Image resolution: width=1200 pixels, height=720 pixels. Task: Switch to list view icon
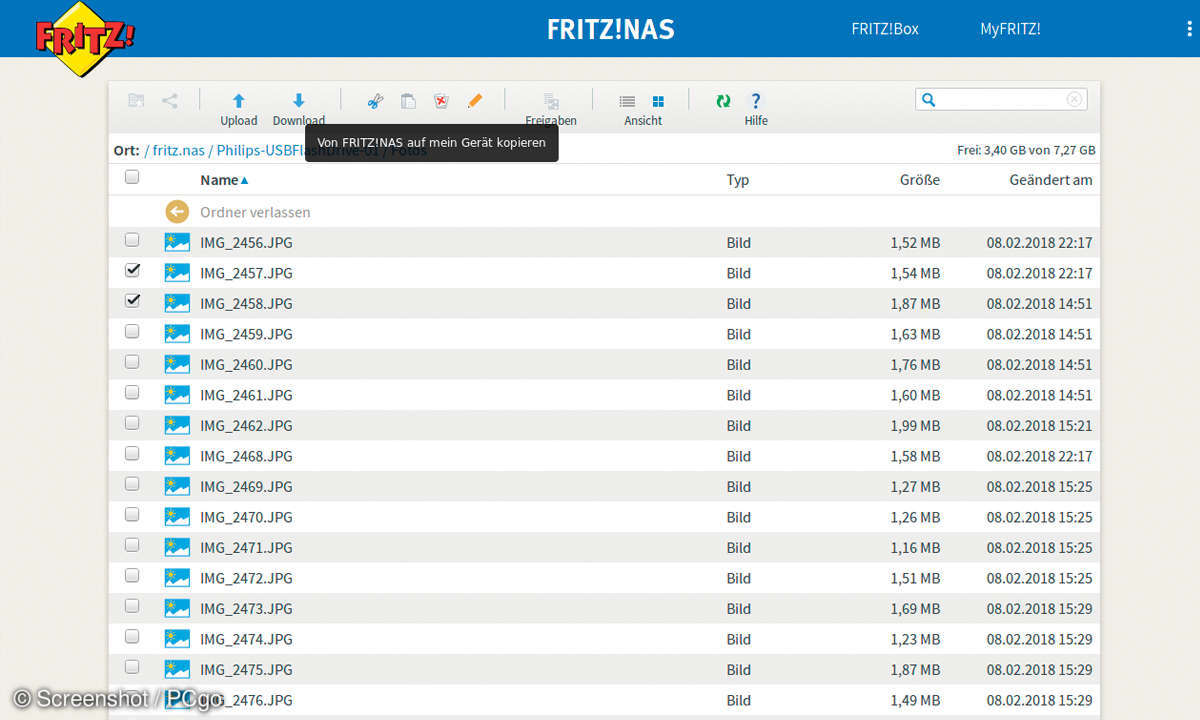627,101
